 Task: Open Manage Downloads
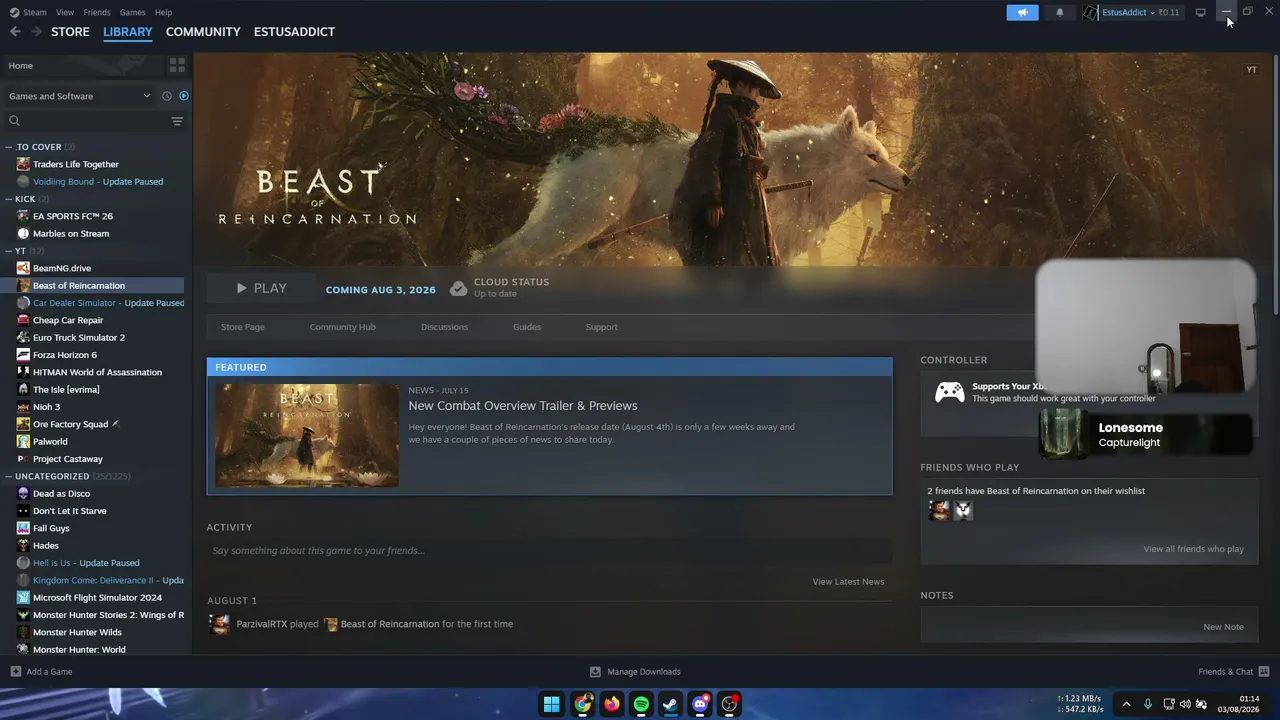pyautogui.click(x=635, y=672)
